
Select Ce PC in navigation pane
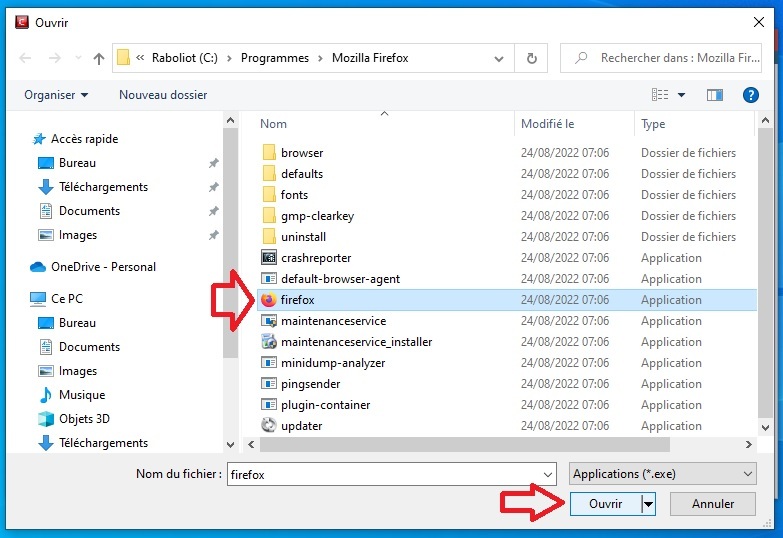67,299
